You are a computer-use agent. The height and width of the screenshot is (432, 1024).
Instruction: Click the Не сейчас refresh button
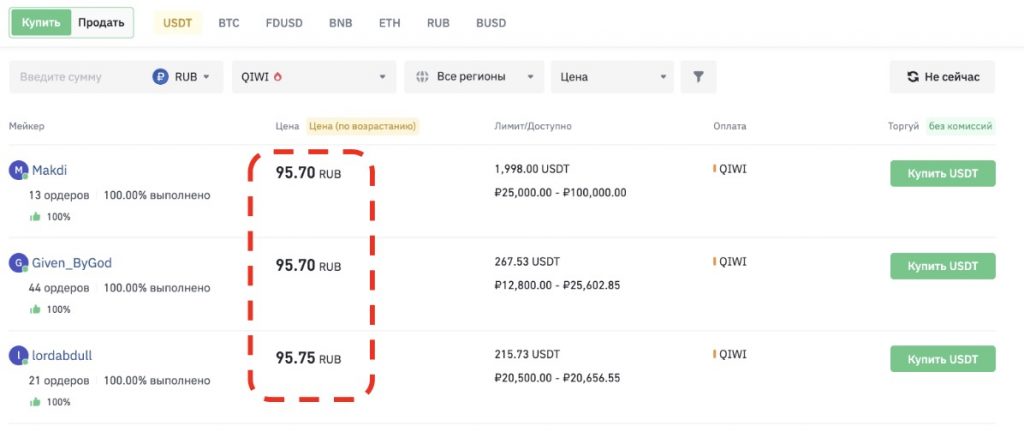[942, 77]
